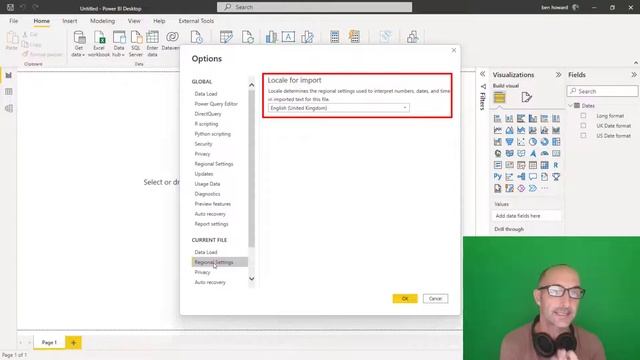Select Global Regional Settings option
640x360 pixels.
pos(214,164)
